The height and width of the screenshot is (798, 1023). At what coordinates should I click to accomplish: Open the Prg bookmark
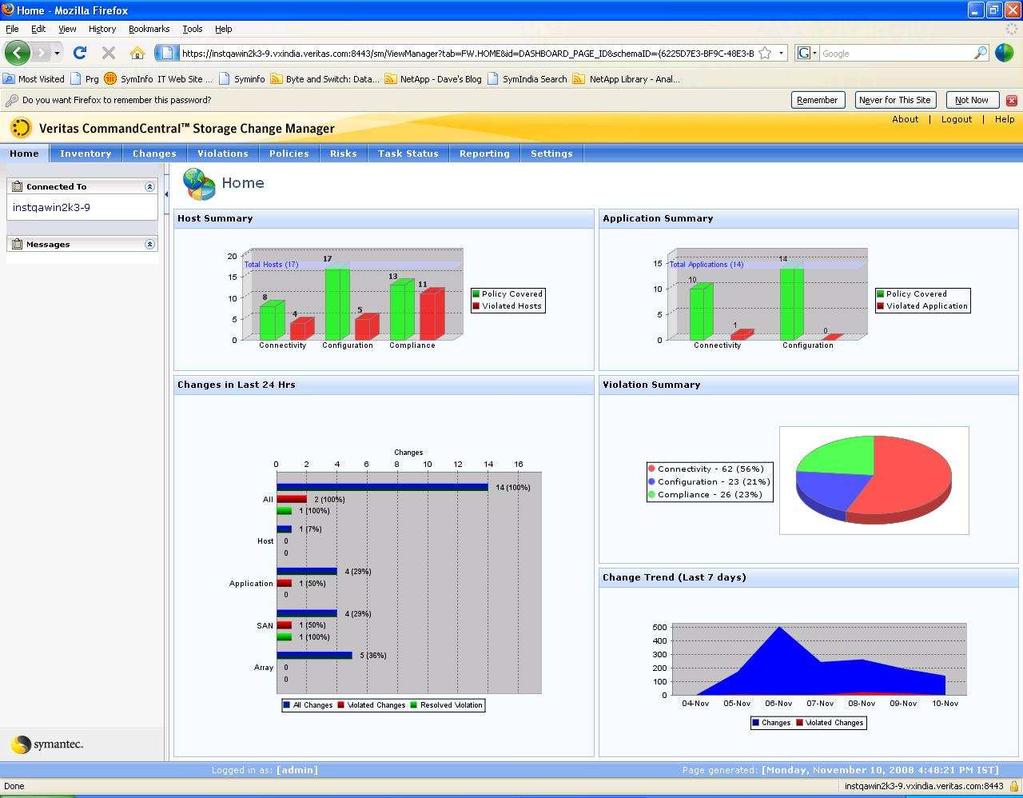[85, 79]
